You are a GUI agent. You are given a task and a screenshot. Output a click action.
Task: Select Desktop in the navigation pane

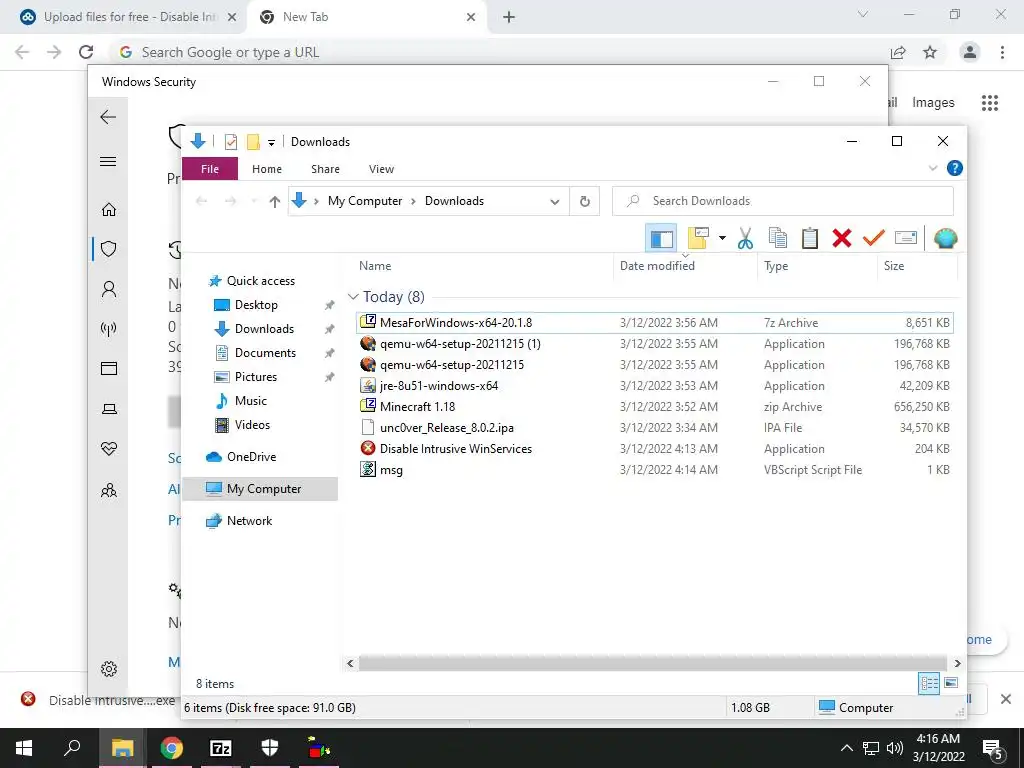(256, 305)
